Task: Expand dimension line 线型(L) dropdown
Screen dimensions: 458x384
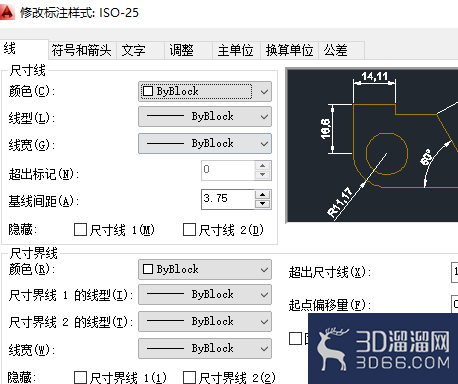Action: 205,116
